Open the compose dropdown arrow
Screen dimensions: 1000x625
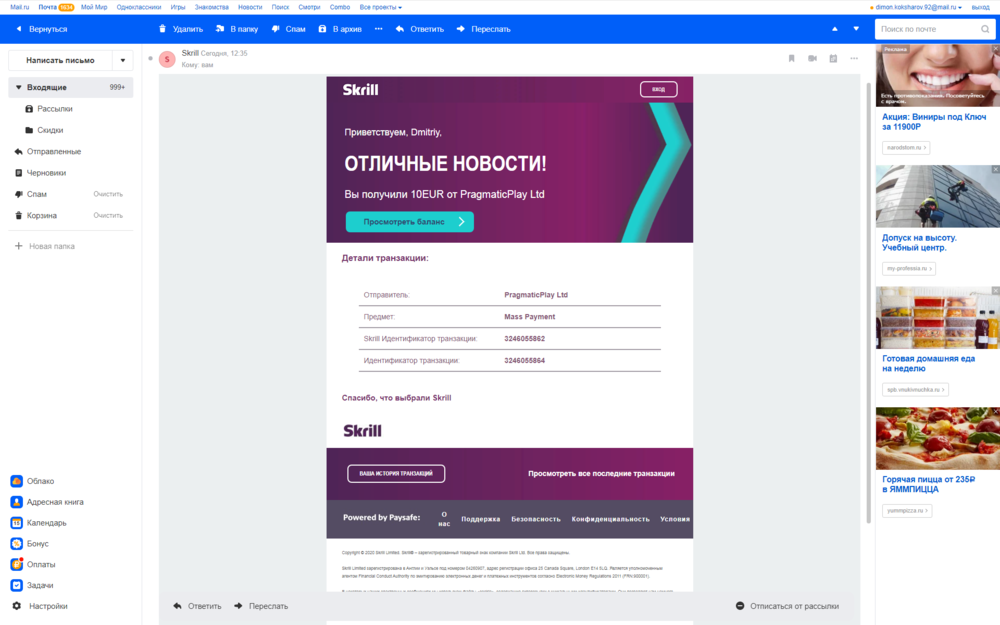click(122, 60)
